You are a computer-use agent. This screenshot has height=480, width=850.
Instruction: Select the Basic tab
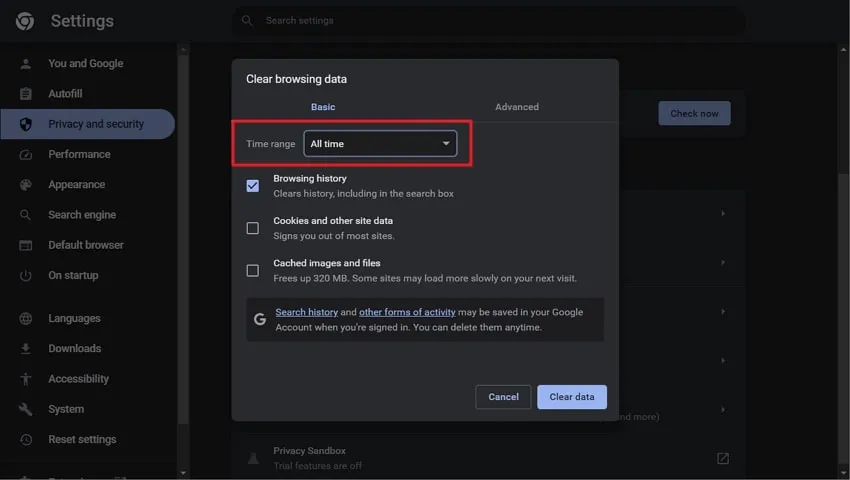pyautogui.click(x=323, y=107)
